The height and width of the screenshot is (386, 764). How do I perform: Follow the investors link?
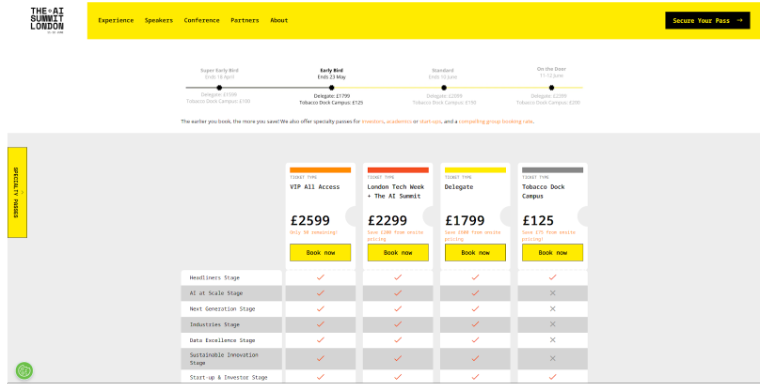coord(373,121)
